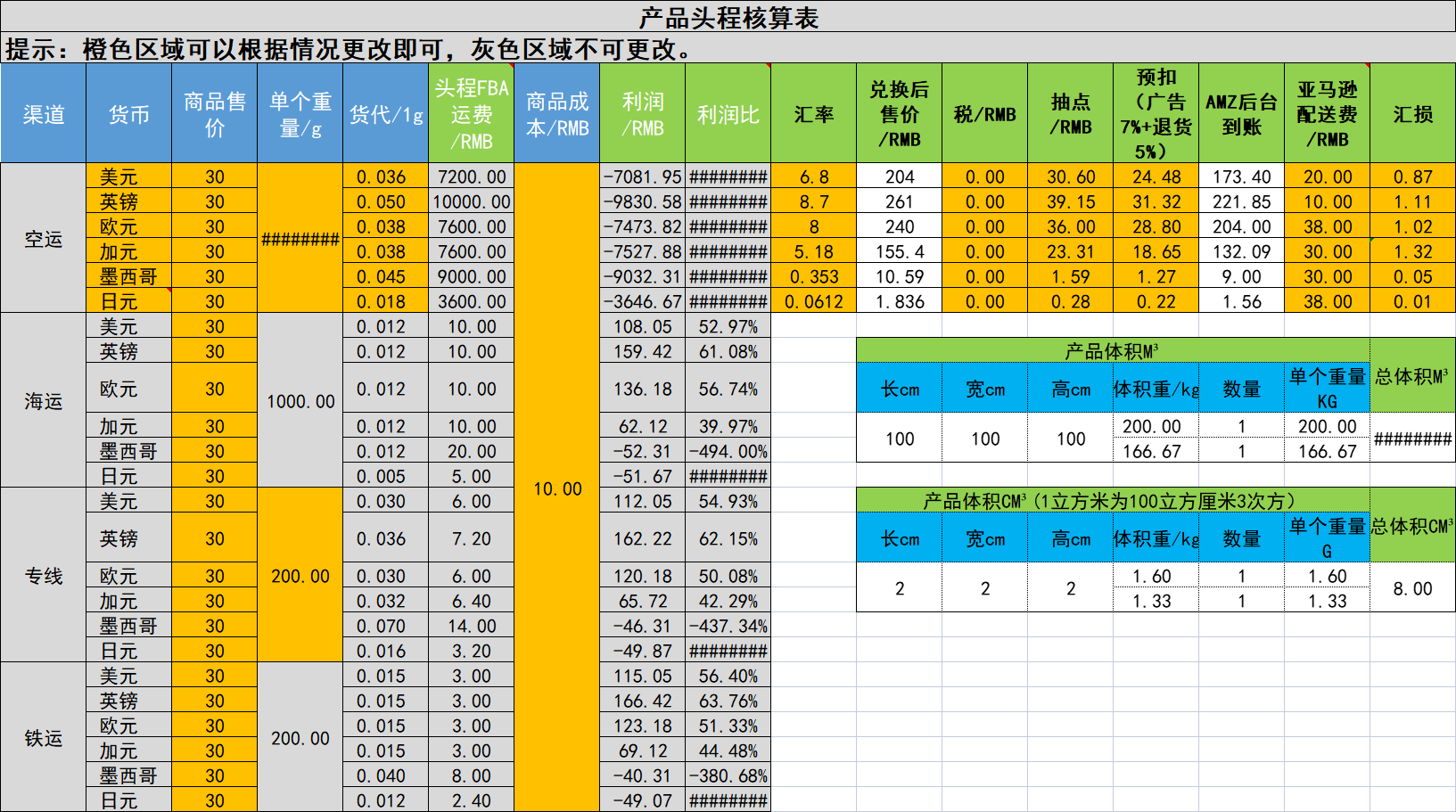Image resolution: width=1456 pixels, height=812 pixels.
Task: Select profit ratio -494.00%
Action: (728, 450)
